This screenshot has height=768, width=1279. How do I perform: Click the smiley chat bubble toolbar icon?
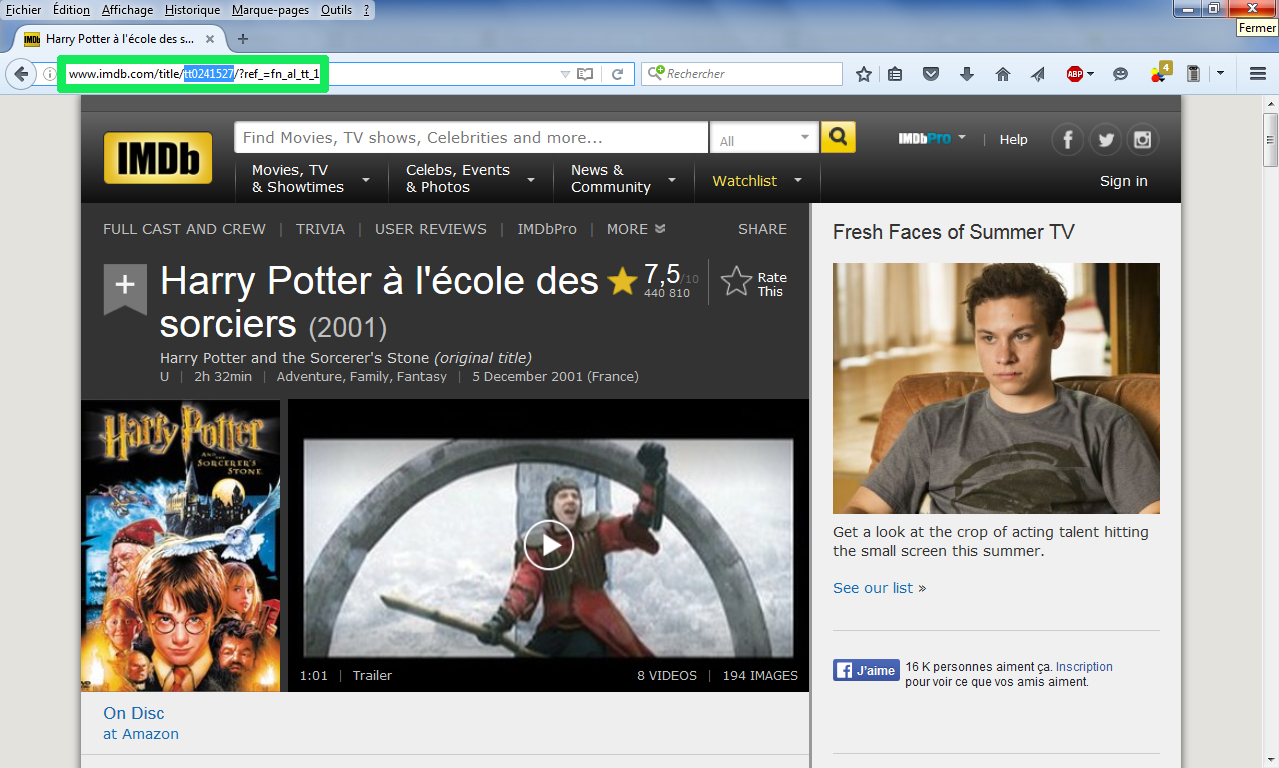pos(1121,74)
